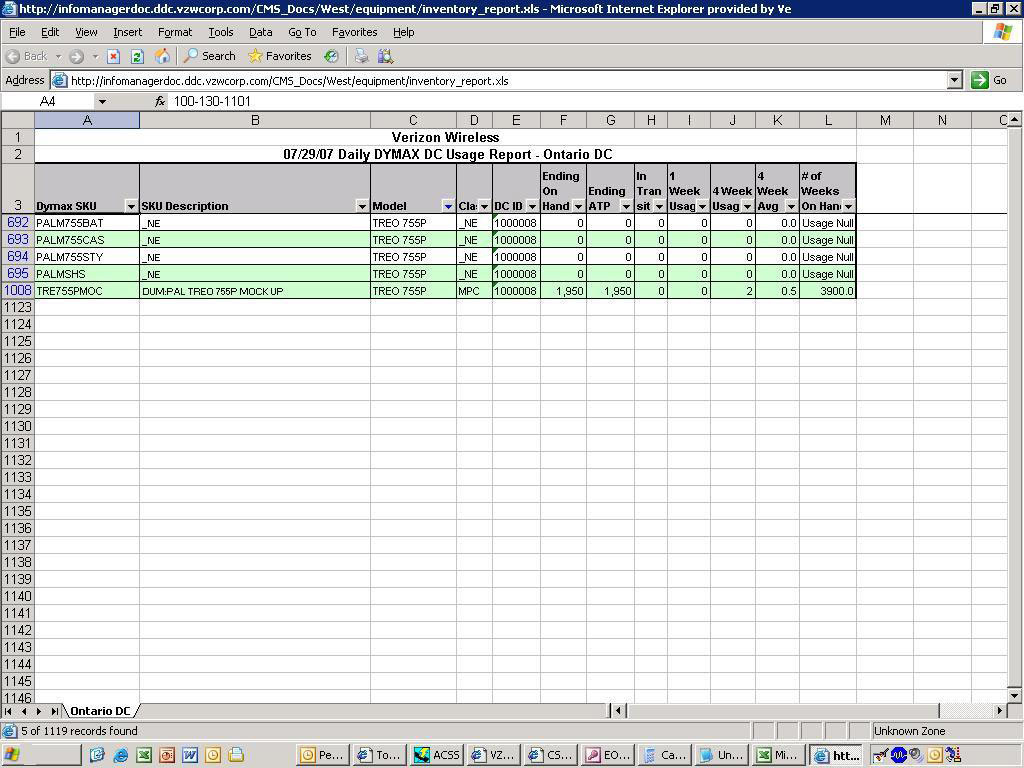Image resolution: width=1024 pixels, height=768 pixels.
Task: Click the Research toolbar icon beside Print
Action: [385, 56]
